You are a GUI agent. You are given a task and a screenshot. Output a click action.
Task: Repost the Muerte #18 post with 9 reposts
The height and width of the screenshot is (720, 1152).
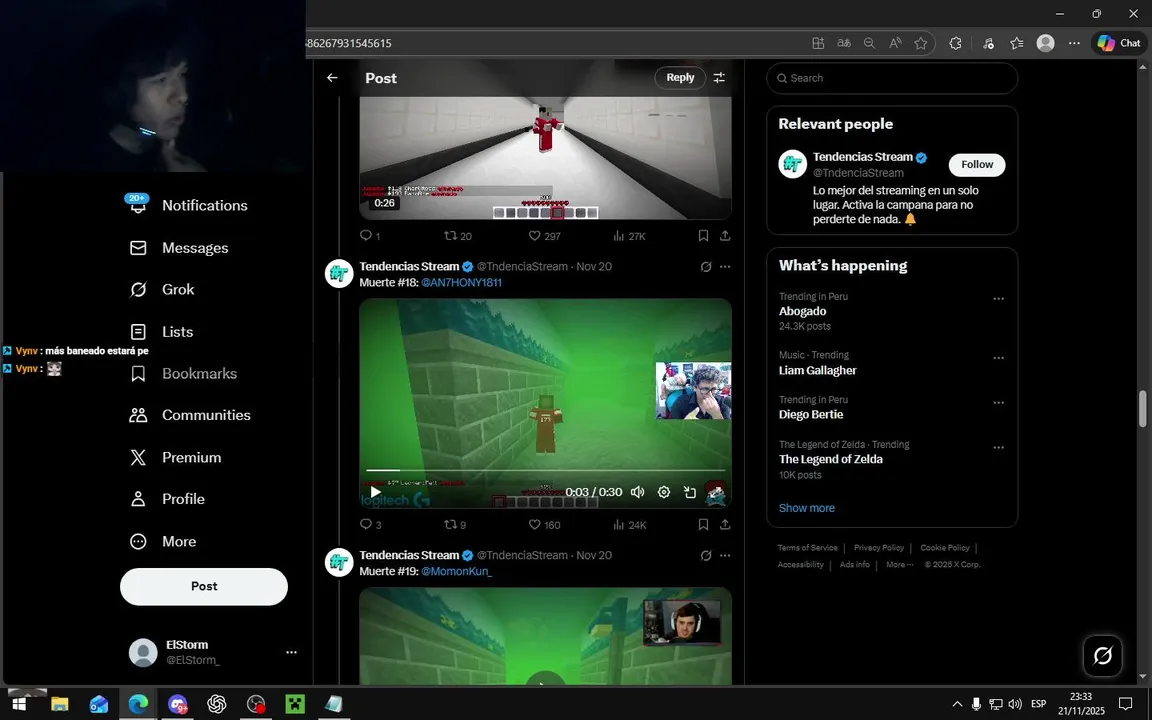coord(455,525)
